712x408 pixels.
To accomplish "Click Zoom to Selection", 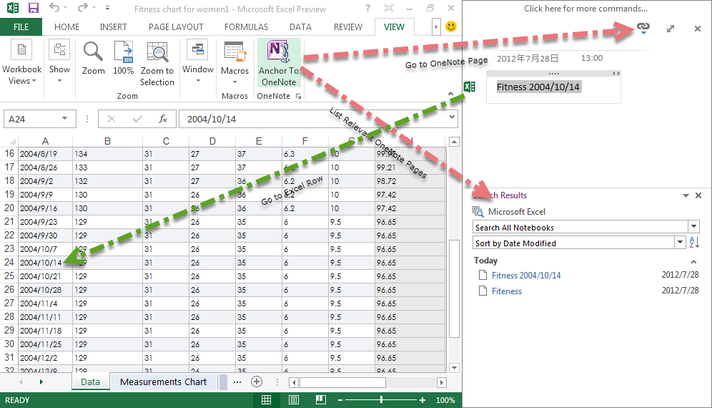I will pyautogui.click(x=157, y=64).
